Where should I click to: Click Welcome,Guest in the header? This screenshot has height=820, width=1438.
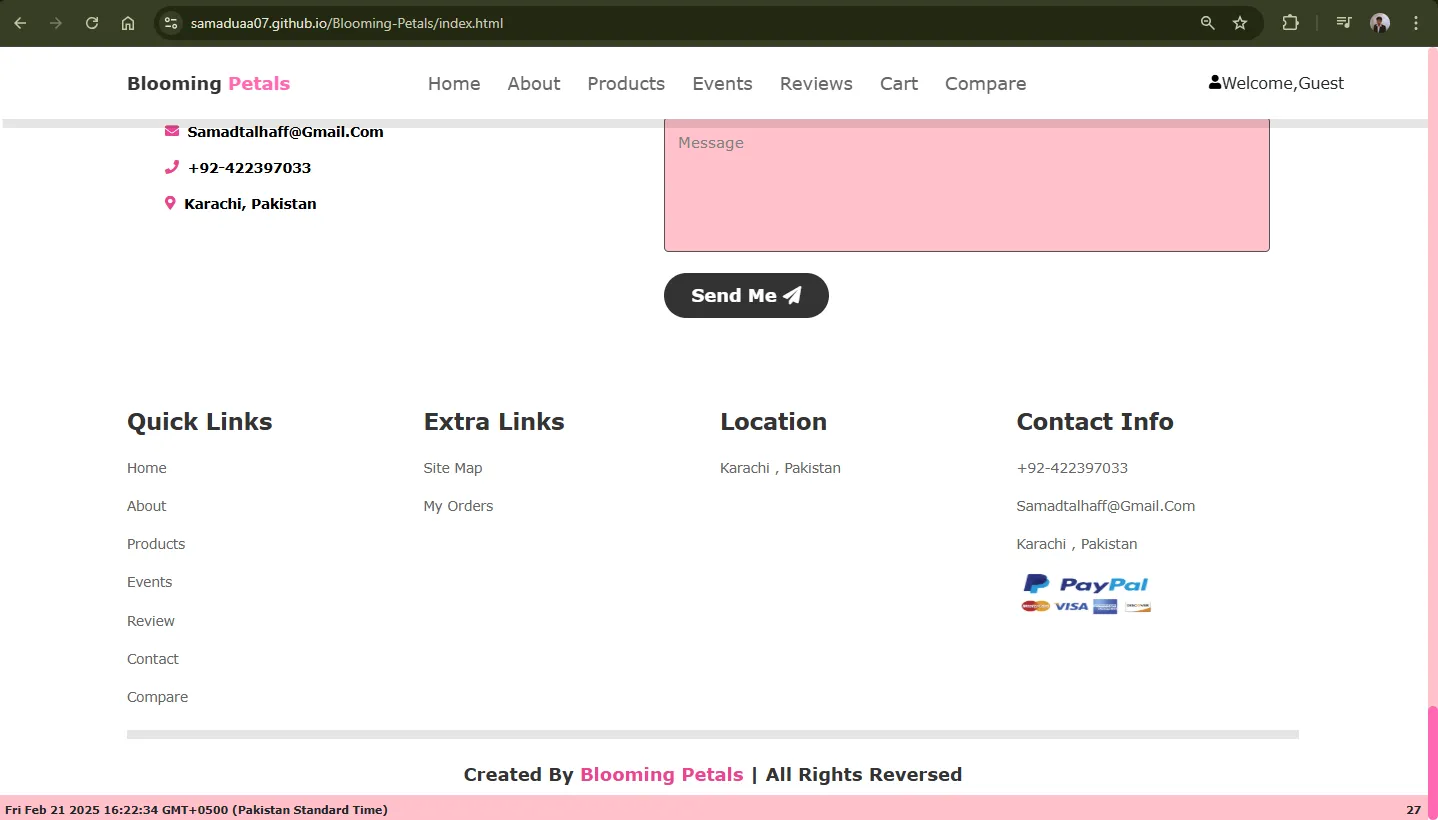1283,83
